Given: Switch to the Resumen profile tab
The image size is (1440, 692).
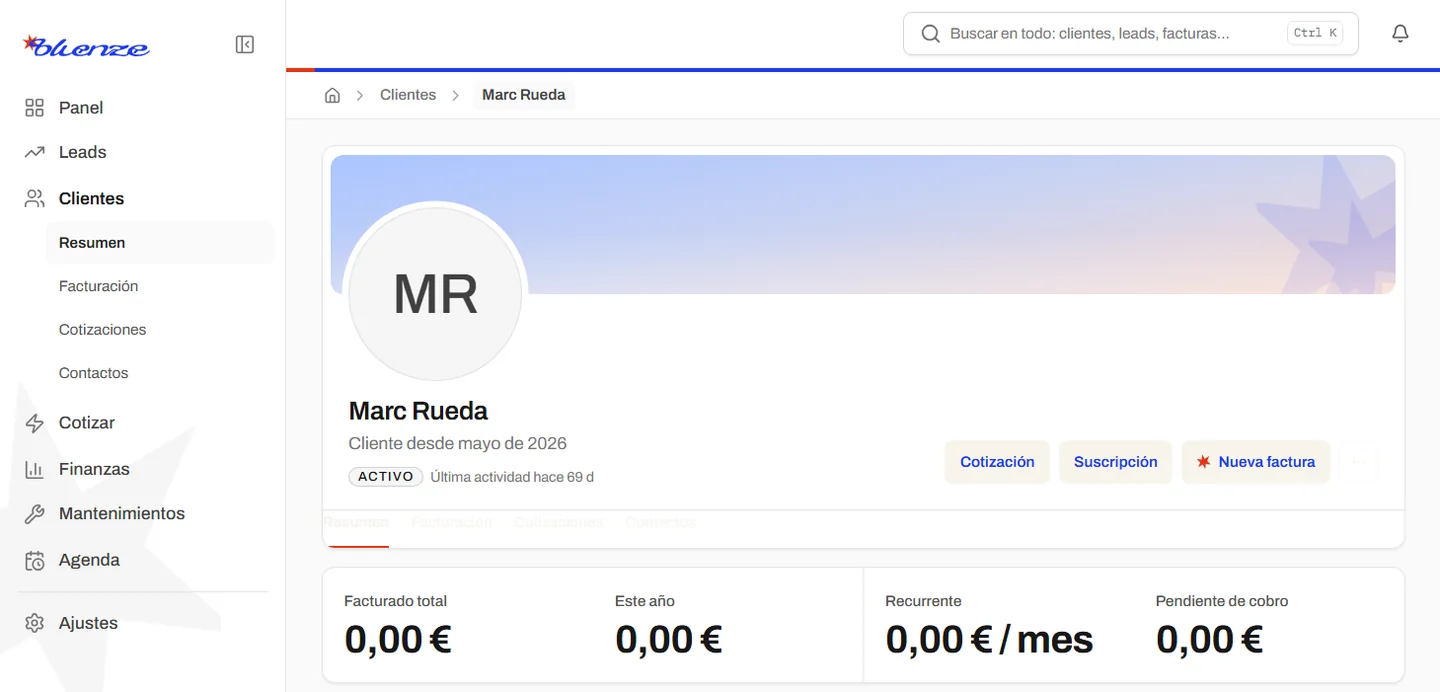Looking at the screenshot, I should 356,523.
